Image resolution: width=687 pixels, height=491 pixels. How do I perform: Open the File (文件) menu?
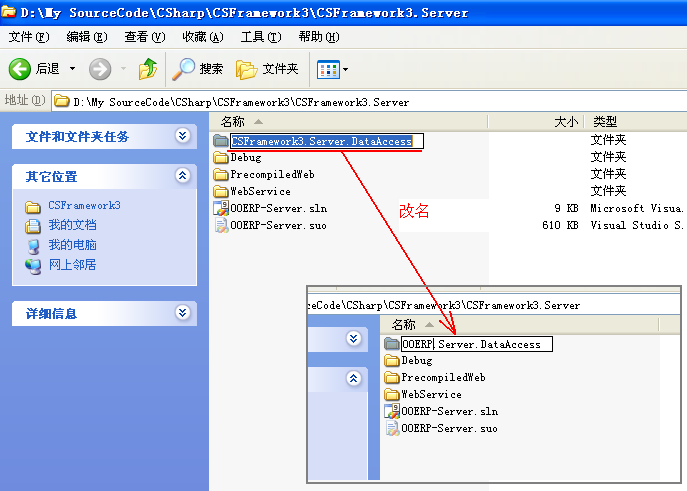(x=28, y=37)
